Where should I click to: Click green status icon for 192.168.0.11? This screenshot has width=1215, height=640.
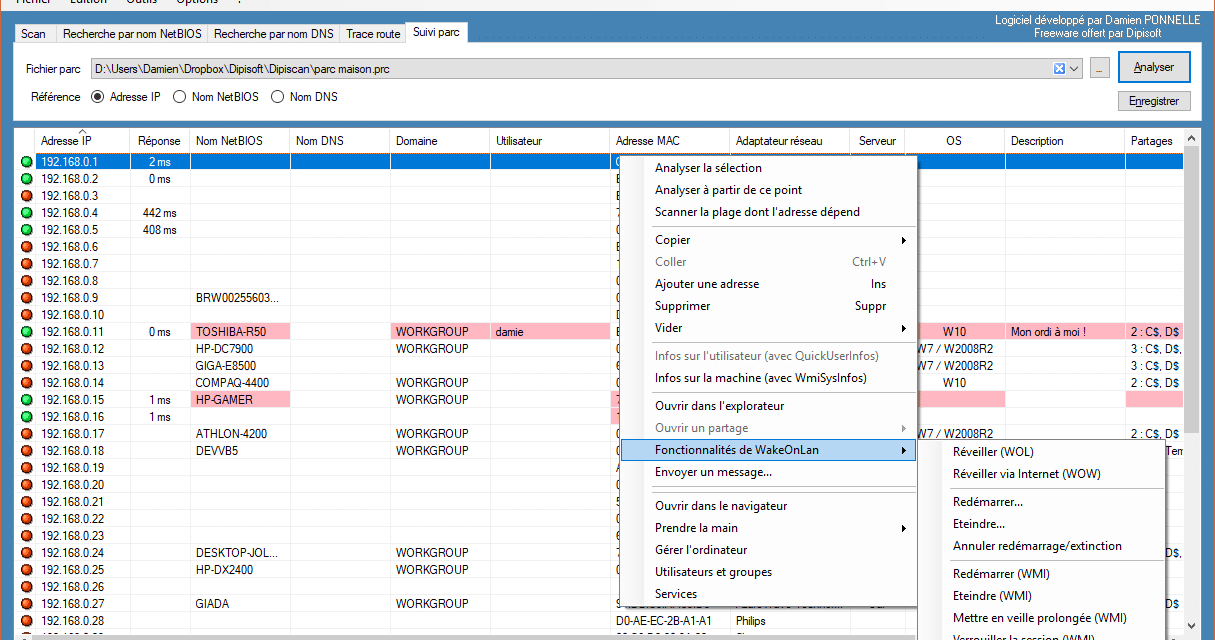pyautogui.click(x=25, y=331)
